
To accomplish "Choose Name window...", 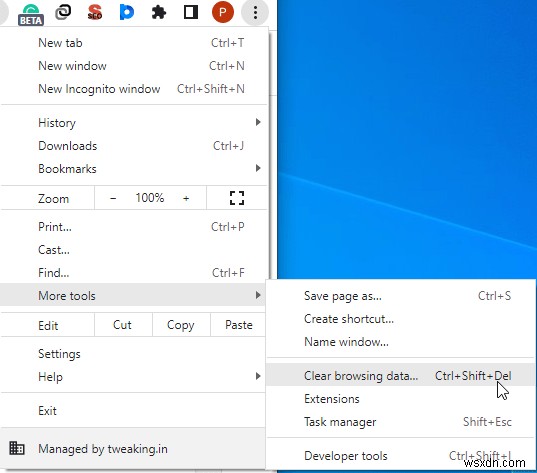I will click(401, 342).
